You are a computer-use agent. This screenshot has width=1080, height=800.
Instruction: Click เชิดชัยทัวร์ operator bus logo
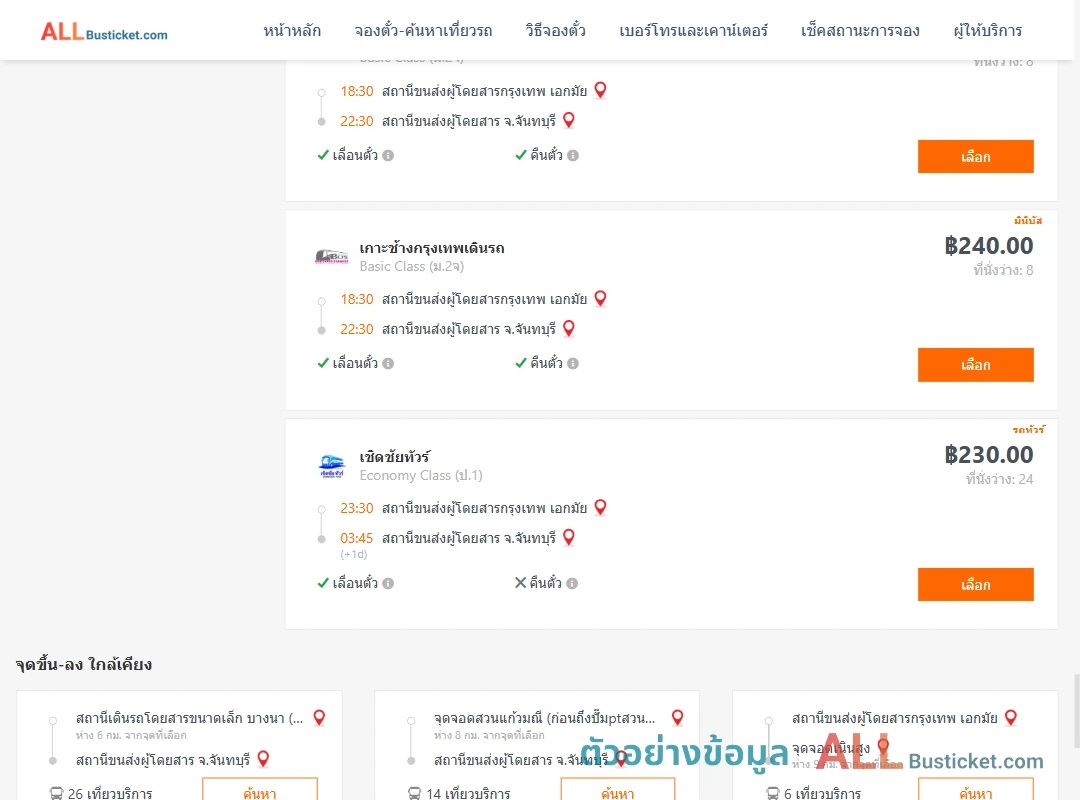click(331, 466)
